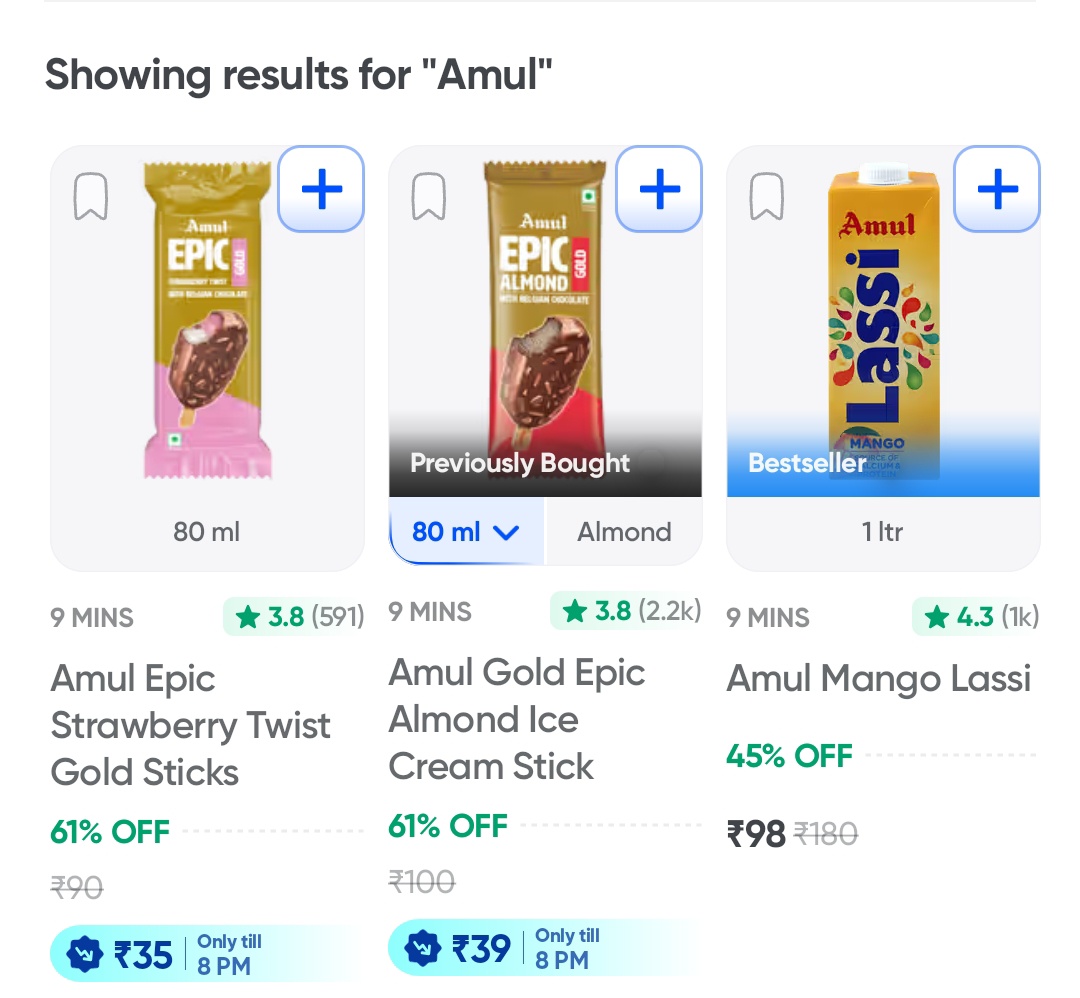Open Amul Gold Epic Almond Ice Cream title
1080x998 pixels.
tap(516, 720)
